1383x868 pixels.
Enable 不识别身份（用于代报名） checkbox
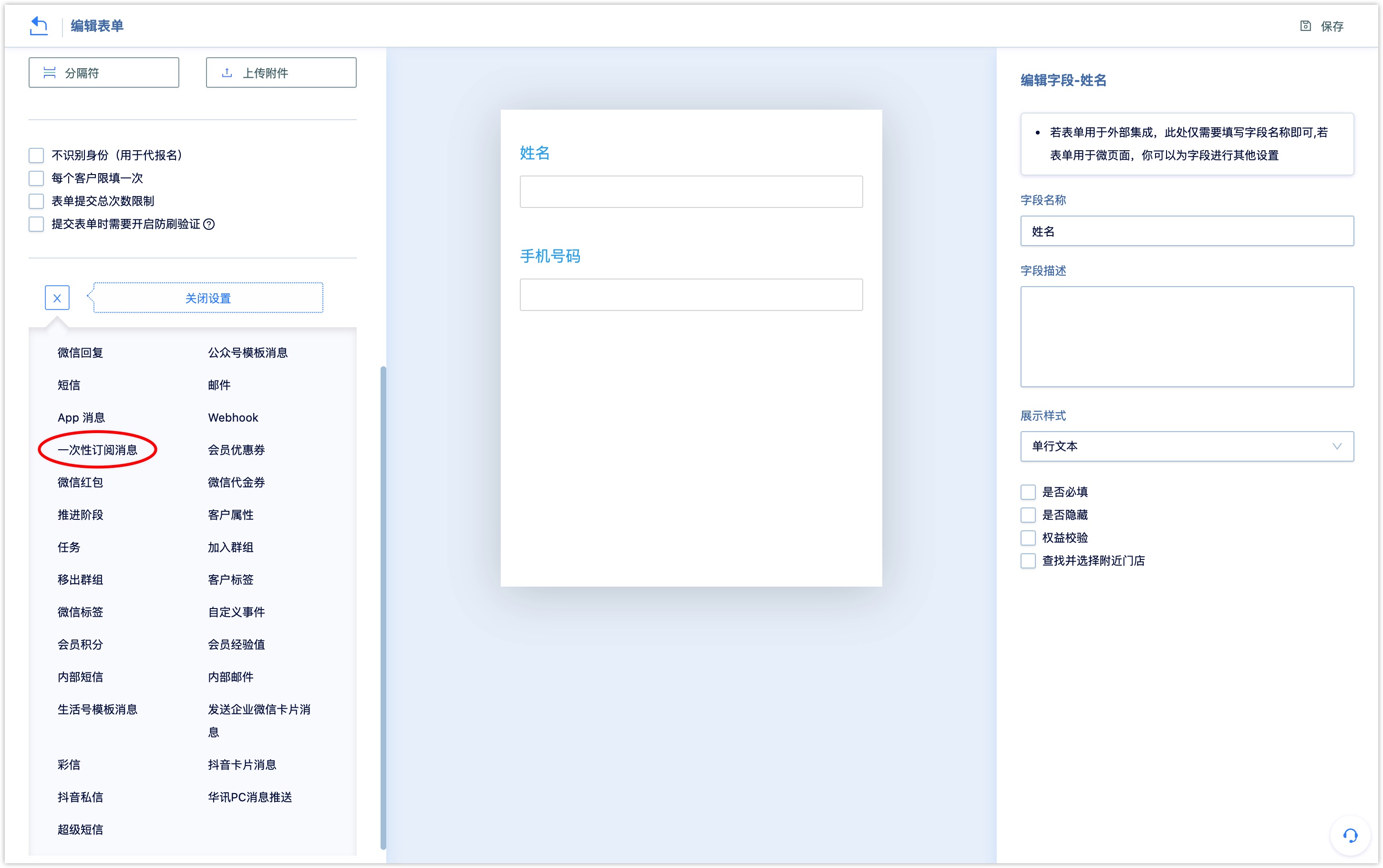(36, 155)
